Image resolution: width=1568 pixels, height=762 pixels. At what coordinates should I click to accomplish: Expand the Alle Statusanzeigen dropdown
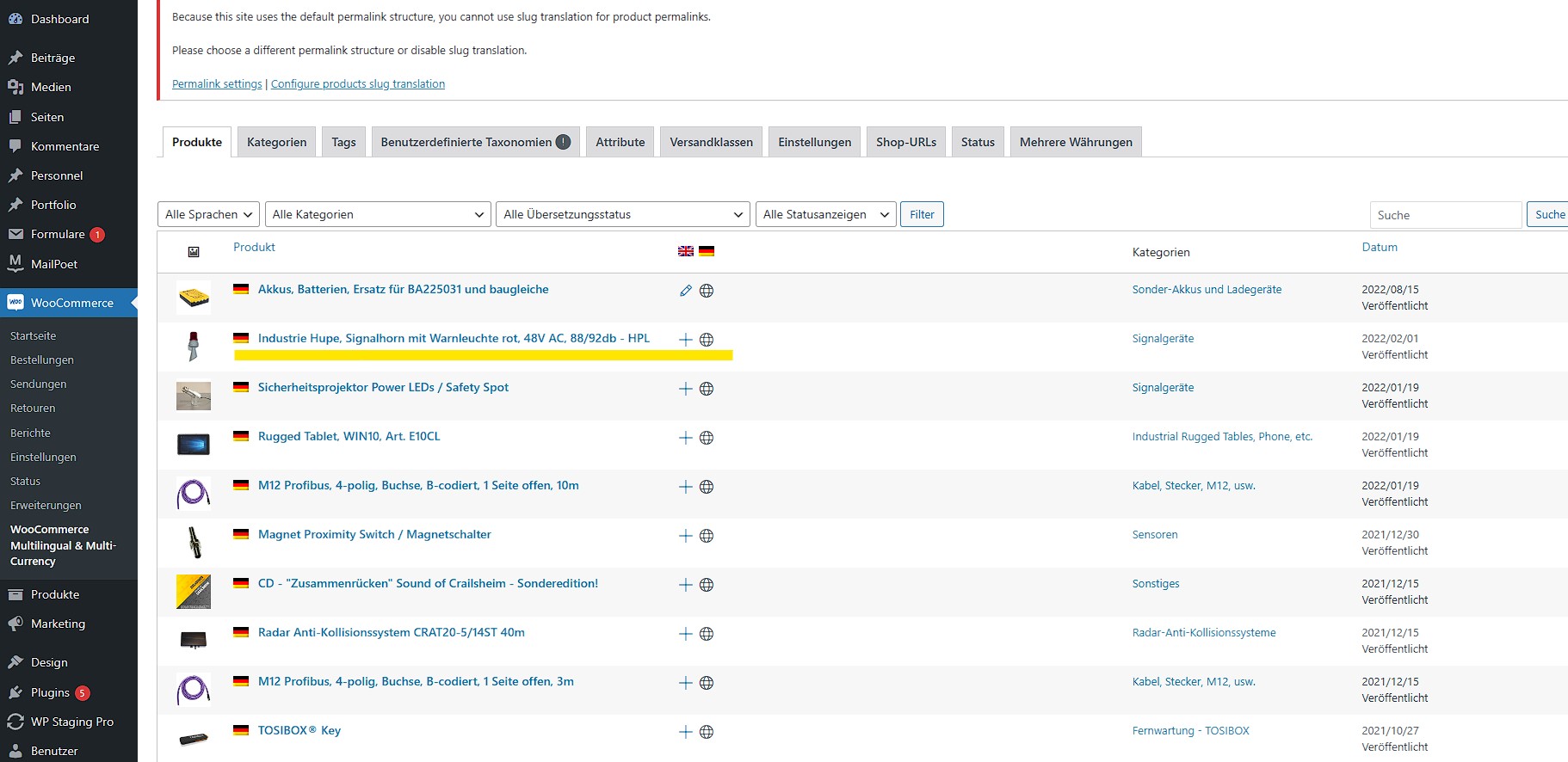click(x=825, y=214)
